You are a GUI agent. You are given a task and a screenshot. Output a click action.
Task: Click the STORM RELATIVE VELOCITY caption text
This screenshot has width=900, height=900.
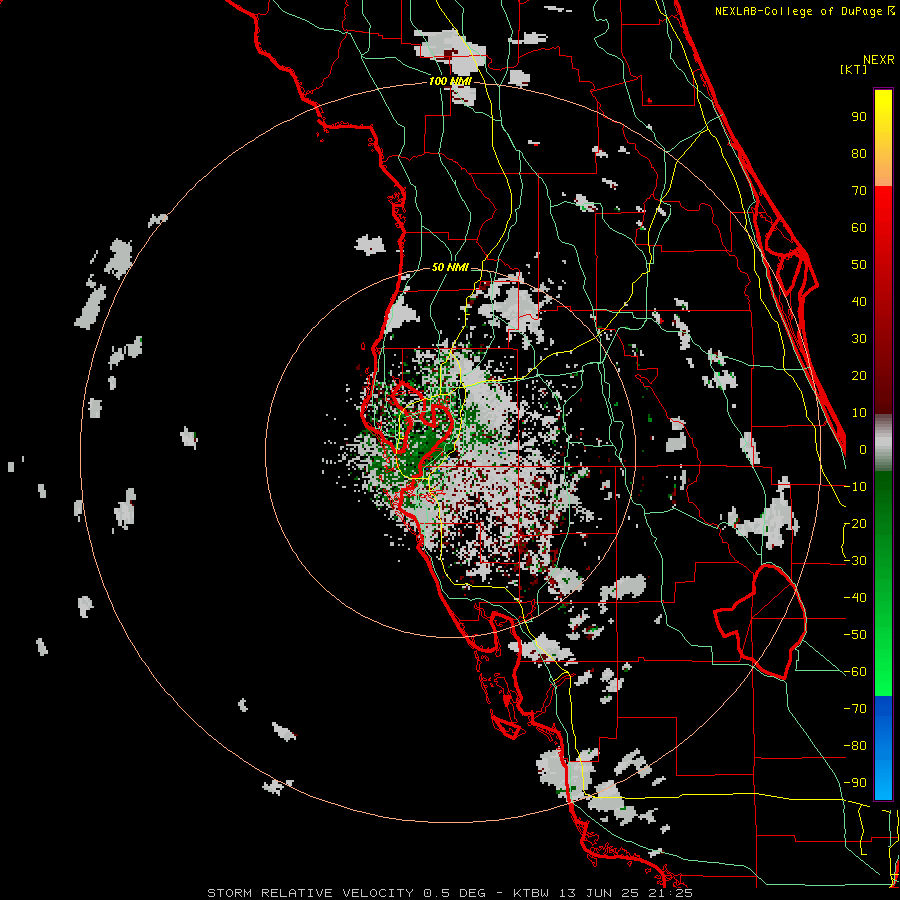coord(310,893)
